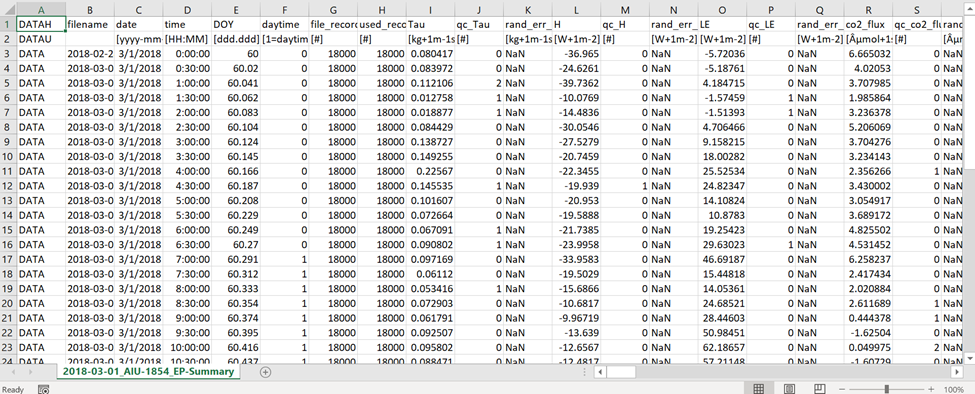The image size is (975, 394).
Task: Click the Ready status indicator
Action: coord(12,390)
